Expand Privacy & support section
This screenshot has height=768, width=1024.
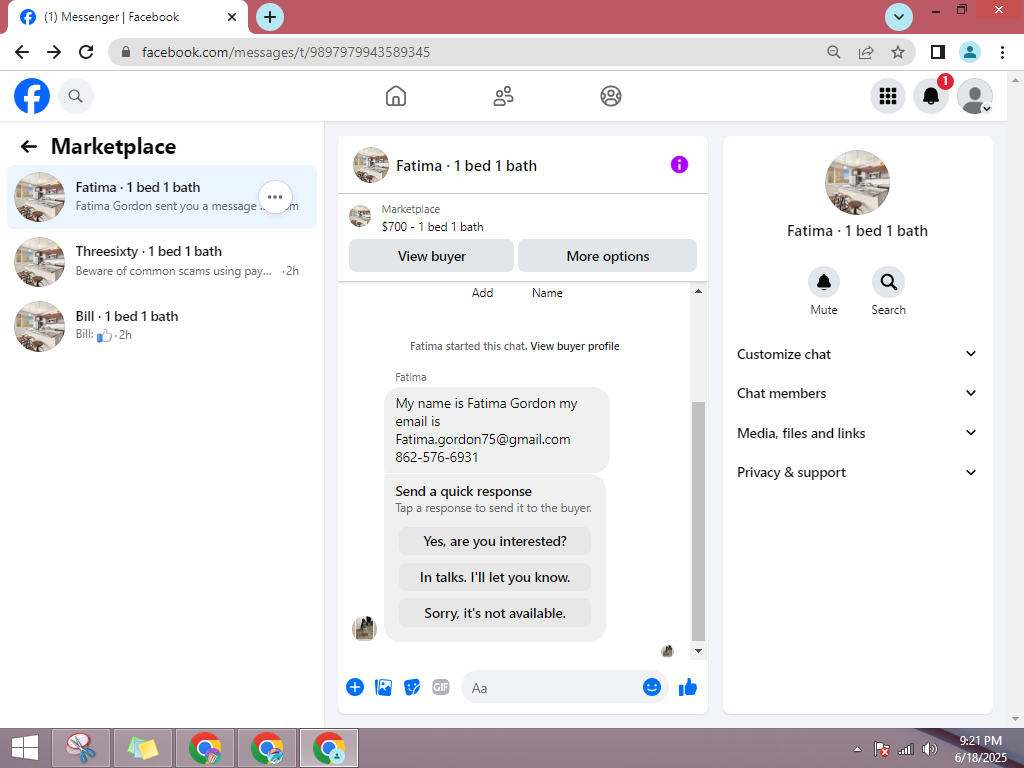pos(857,472)
